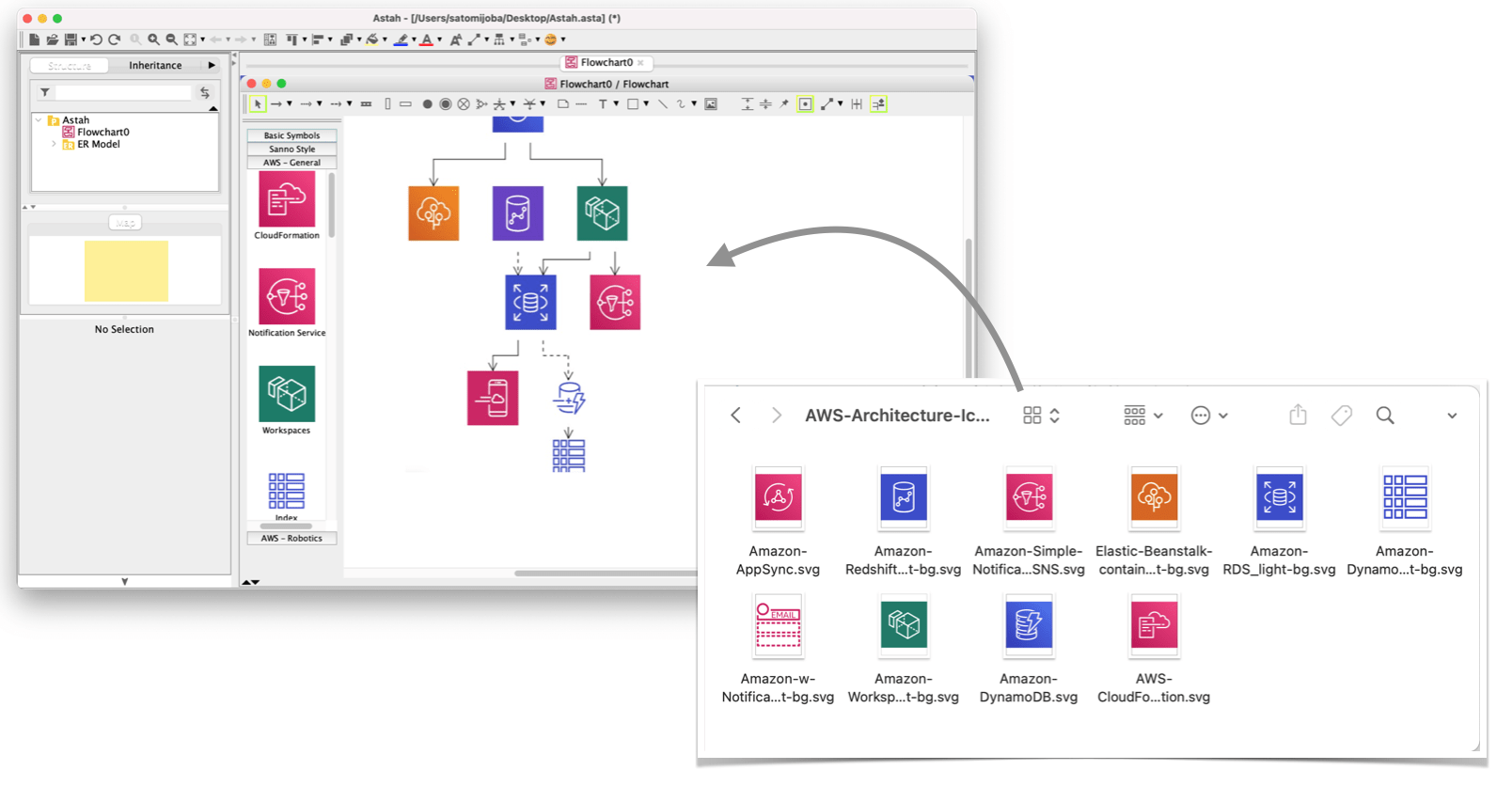The image size is (1512, 786).
Task: Pick the CloudFormation icon from the palette
Action: [287, 199]
